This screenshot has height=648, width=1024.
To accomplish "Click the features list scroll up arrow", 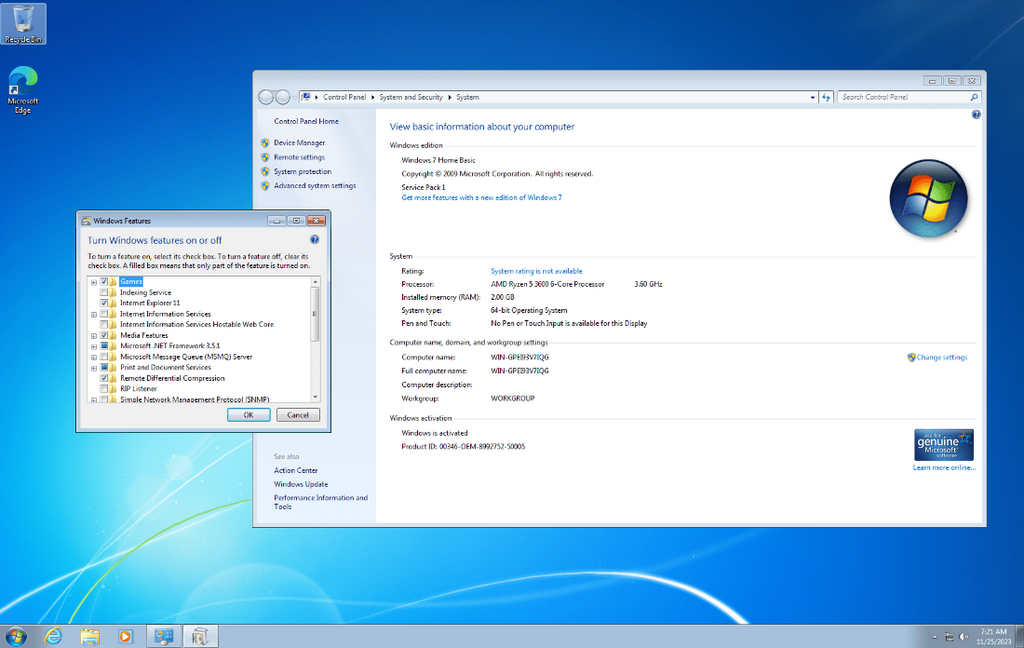I will tap(315, 282).
